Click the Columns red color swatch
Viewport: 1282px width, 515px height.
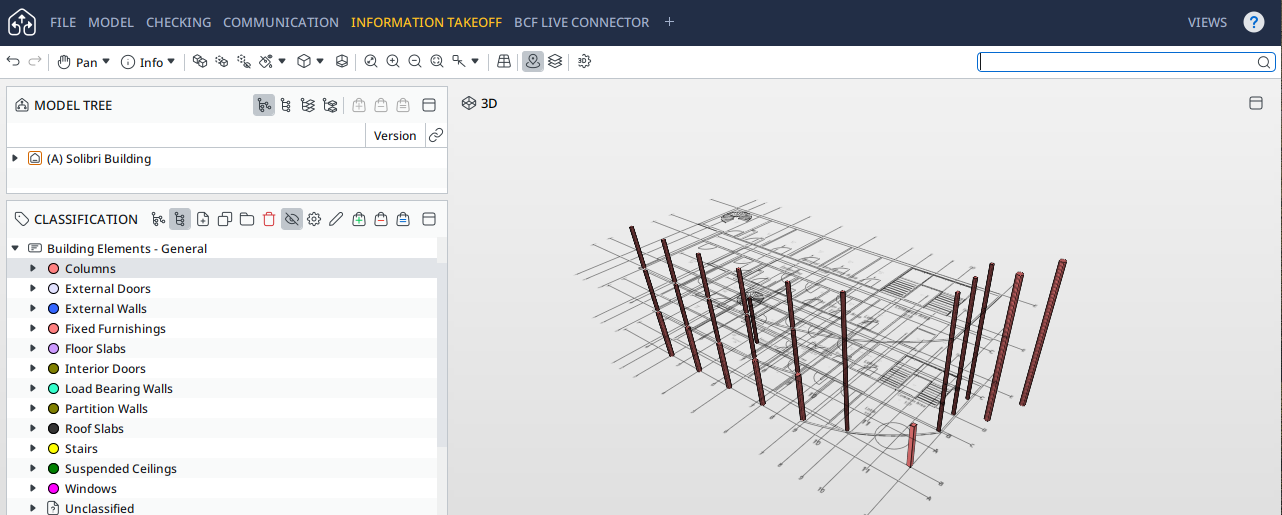pos(54,268)
